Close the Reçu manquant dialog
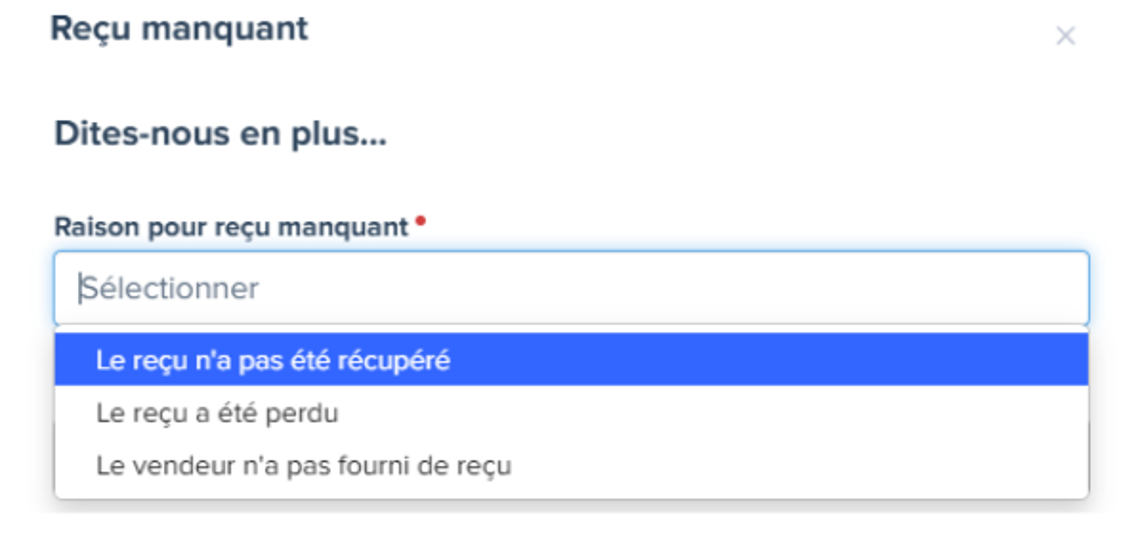 (x=1065, y=37)
